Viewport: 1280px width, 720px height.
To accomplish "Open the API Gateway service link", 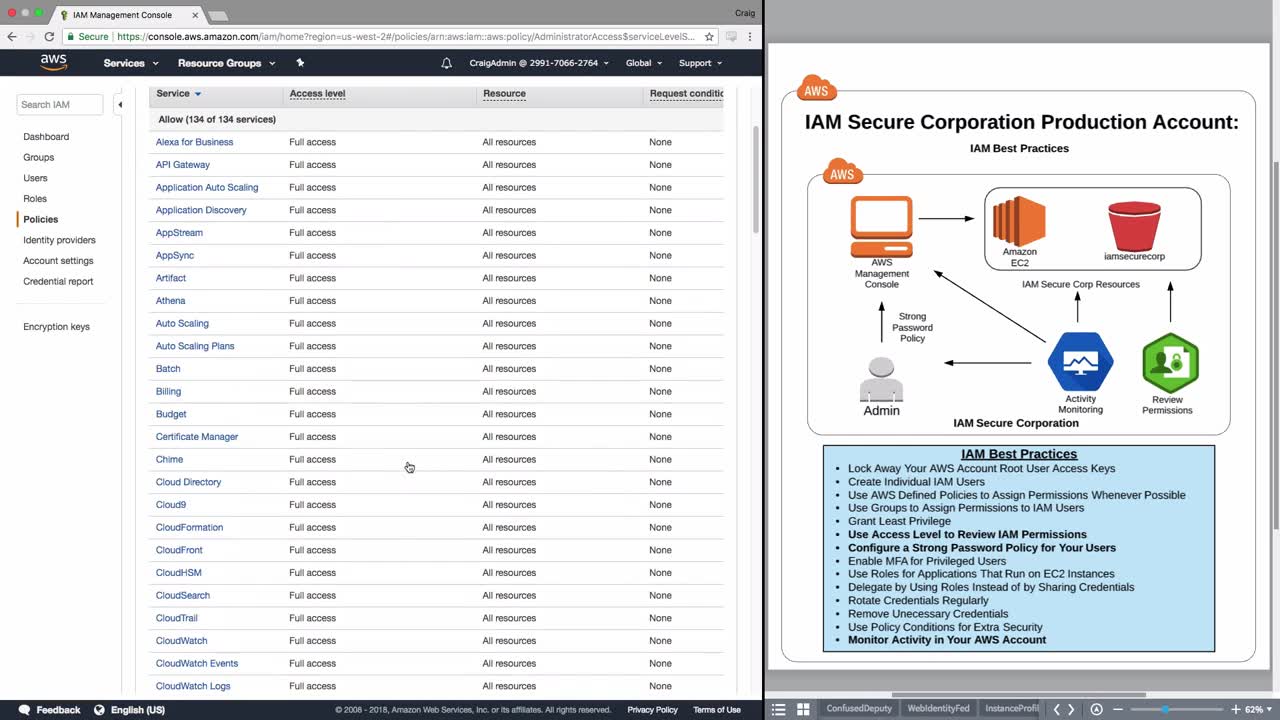I will point(183,165).
